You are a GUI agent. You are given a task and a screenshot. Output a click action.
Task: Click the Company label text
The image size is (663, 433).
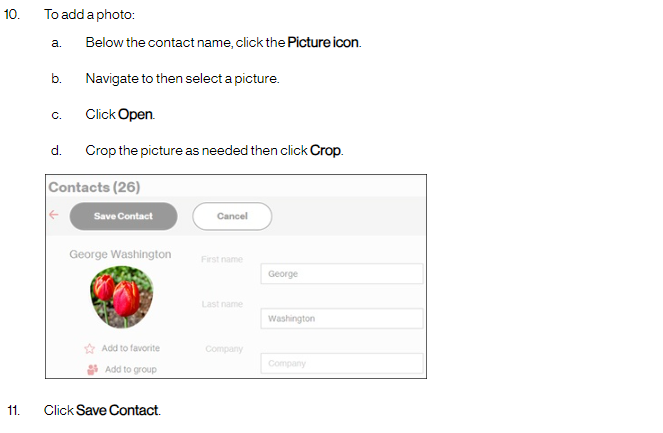[224, 349]
